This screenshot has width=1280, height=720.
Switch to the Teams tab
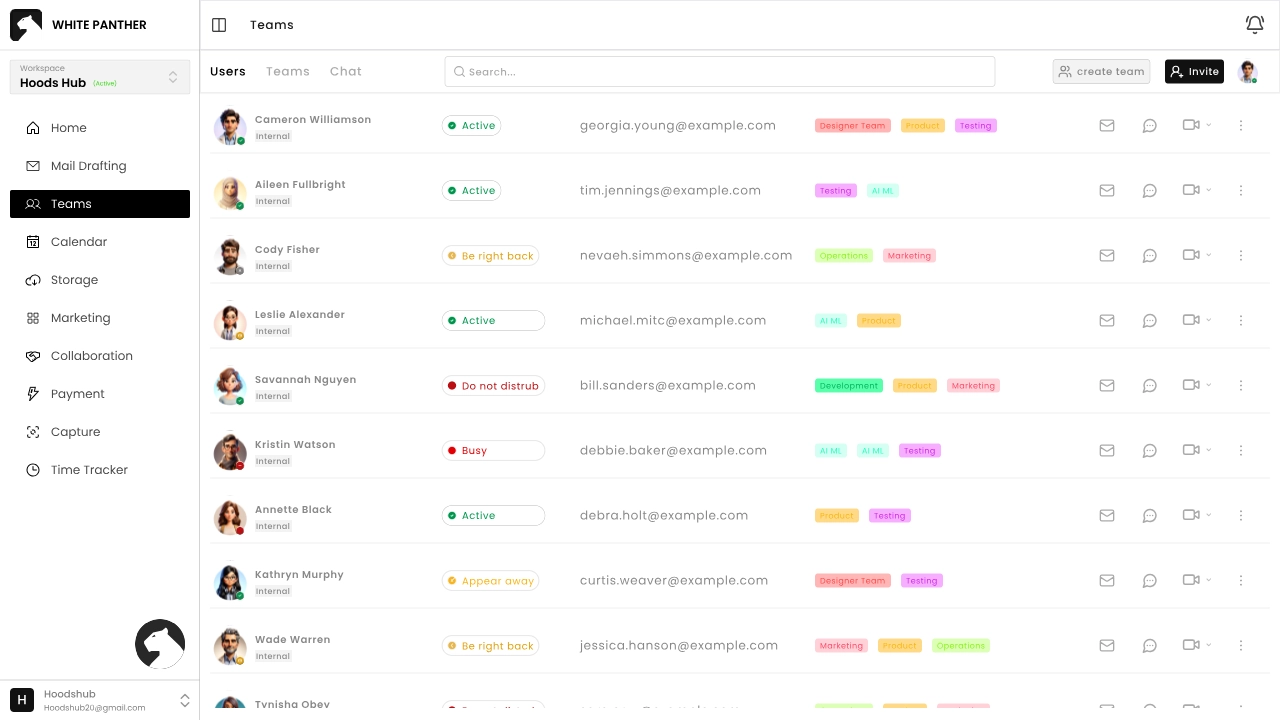(x=287, y=72)
